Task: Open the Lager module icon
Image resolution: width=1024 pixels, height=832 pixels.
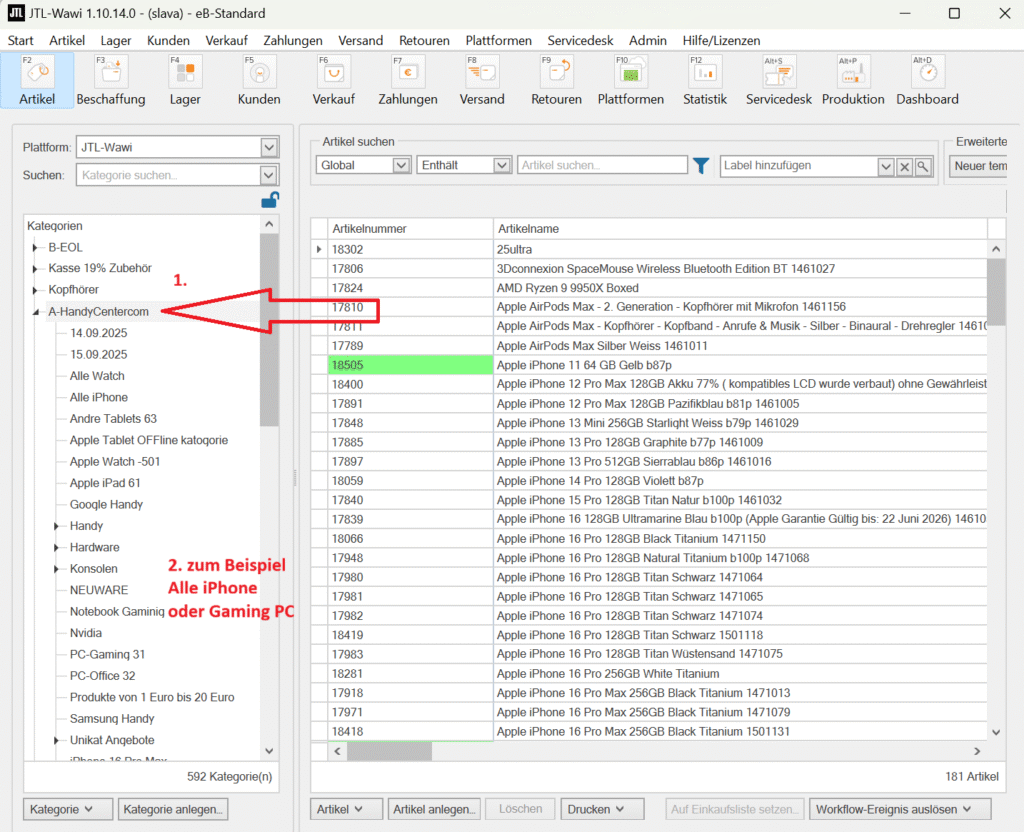Action: point(184,74)
